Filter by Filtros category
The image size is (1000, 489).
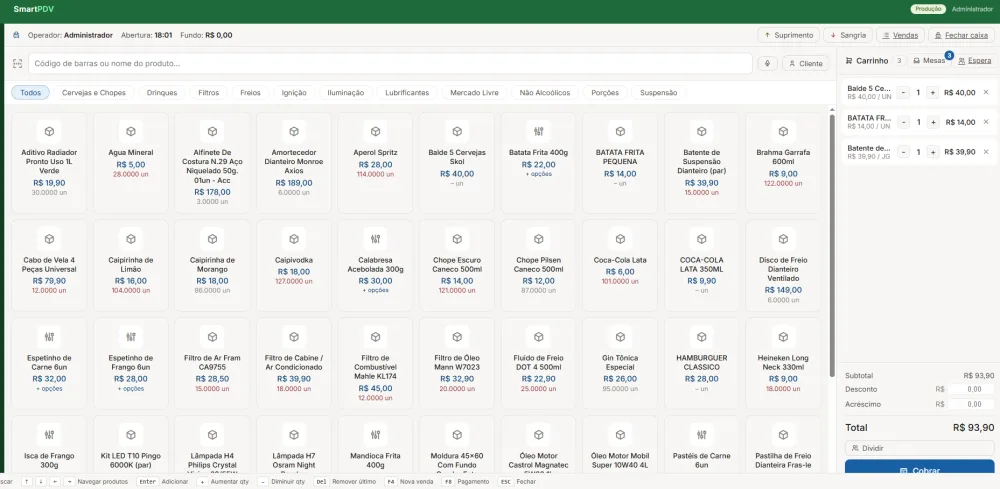[209, 92]
